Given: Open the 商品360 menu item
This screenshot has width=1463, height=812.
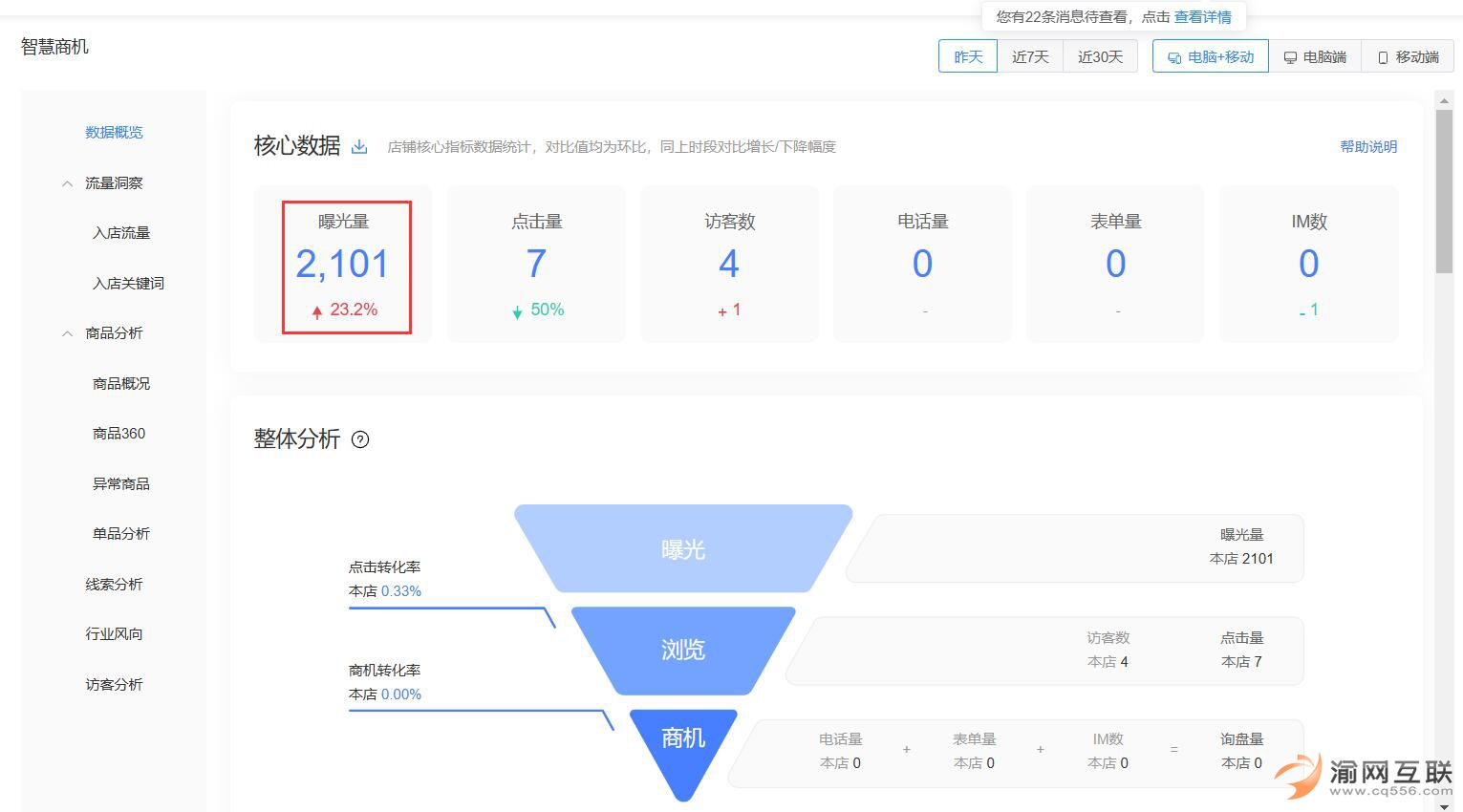Looking at the screenshot, I should [119, 433].
